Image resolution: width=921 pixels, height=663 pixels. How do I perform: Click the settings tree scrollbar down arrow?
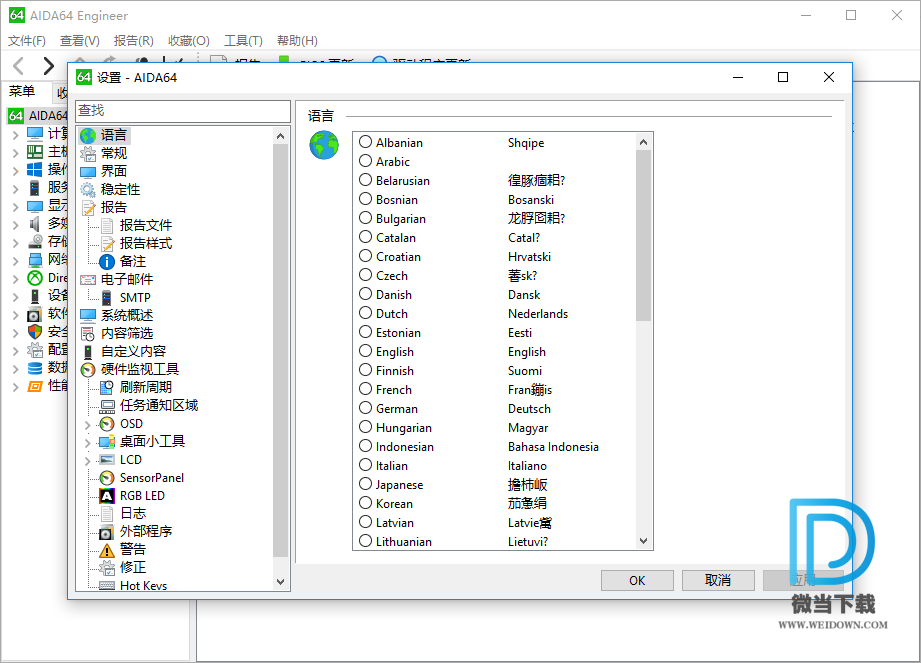click(280, 582)
